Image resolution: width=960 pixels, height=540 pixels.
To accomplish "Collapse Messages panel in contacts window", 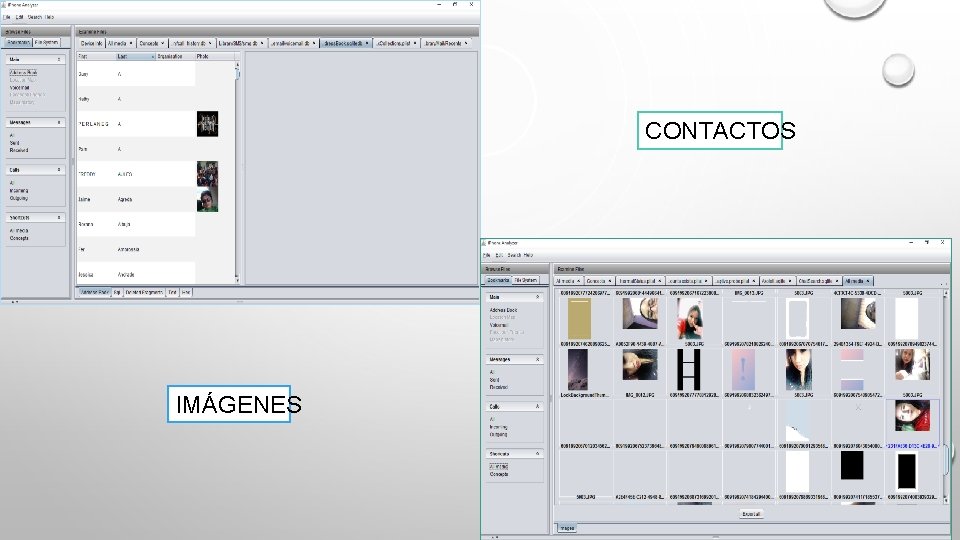I will 59,122.
